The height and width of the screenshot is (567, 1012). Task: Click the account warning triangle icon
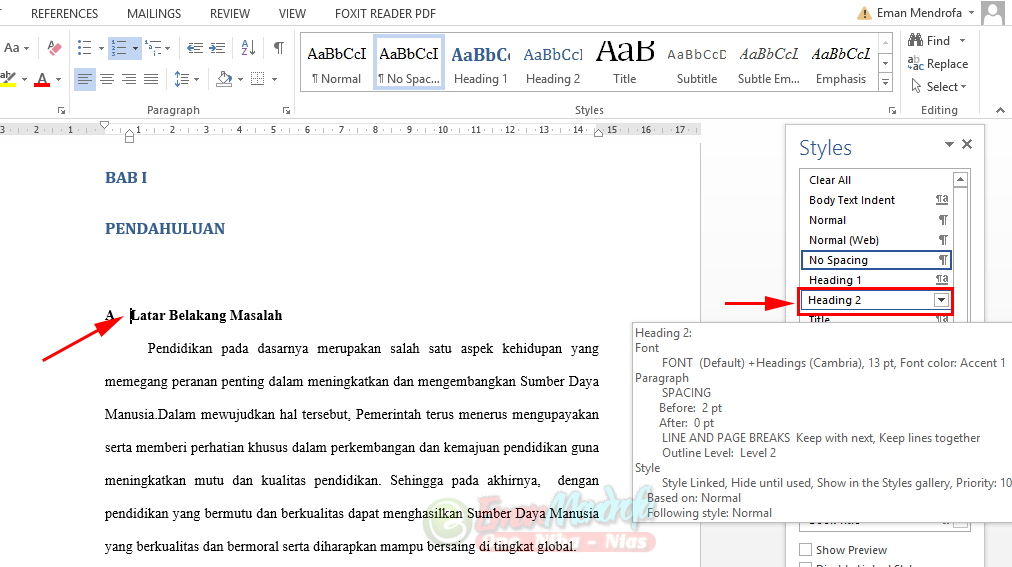tap(864, 14)
